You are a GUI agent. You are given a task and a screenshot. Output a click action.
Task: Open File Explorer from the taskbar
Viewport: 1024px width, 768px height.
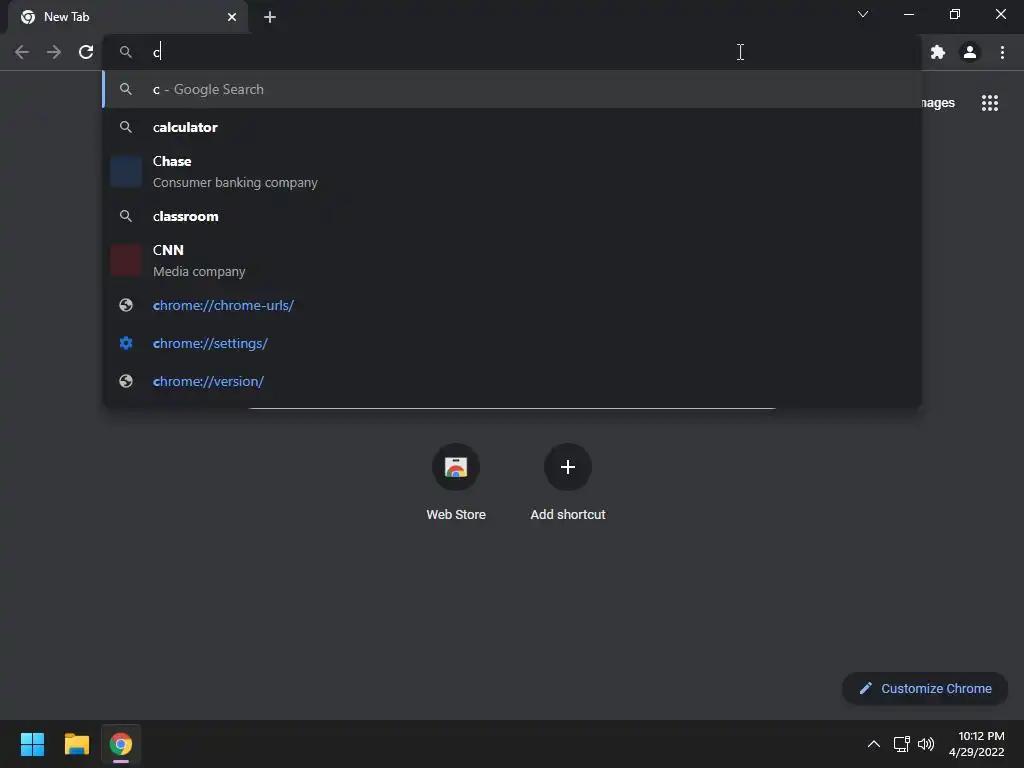tap(76, 744)
